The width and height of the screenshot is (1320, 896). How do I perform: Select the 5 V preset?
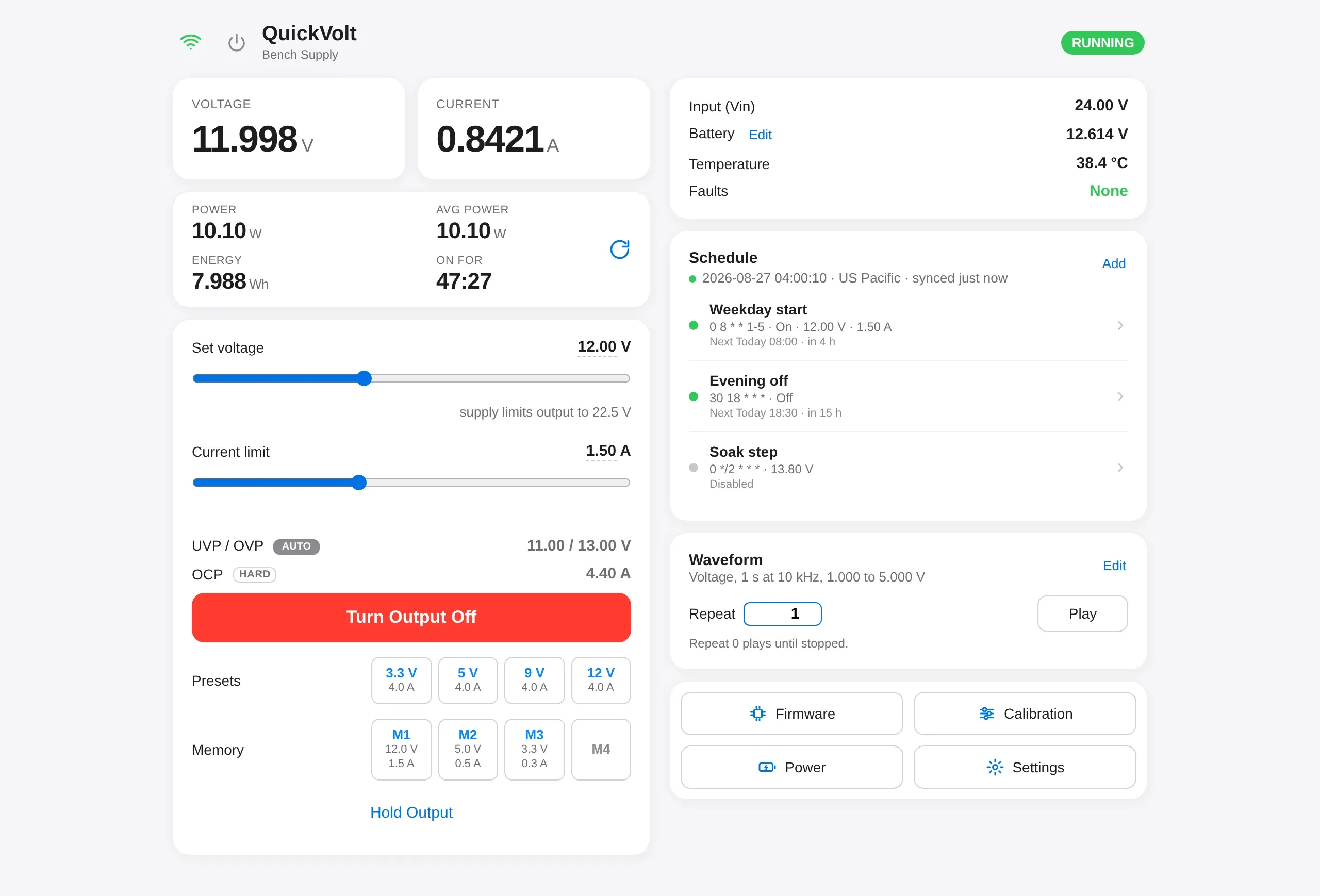pyautogui.click(x=468, y=680)
